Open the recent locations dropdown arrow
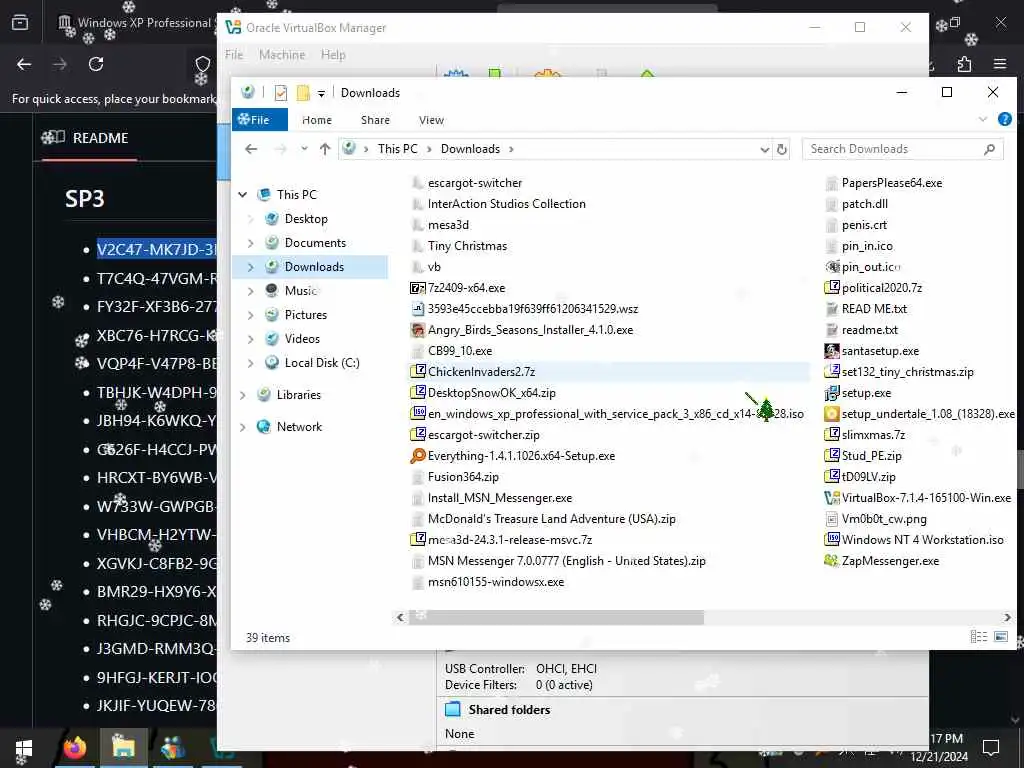Screen dimensions: 1024x768 point(304,149)
